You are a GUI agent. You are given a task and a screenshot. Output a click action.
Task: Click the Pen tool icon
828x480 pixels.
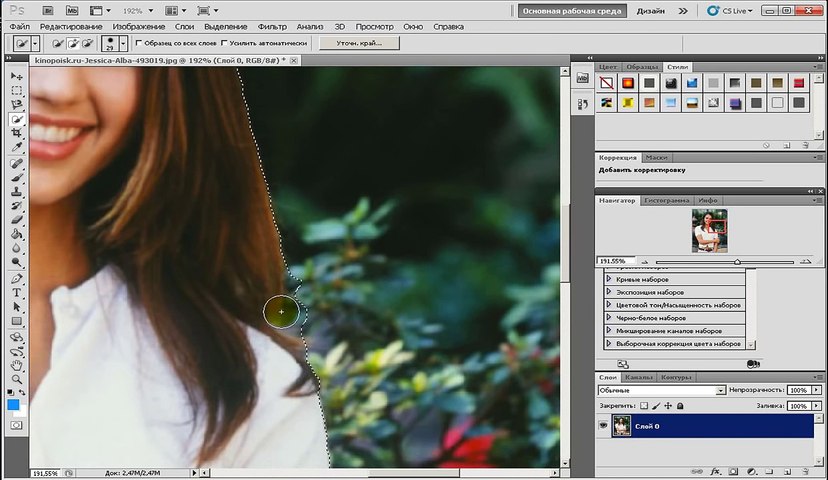(17, 278)
